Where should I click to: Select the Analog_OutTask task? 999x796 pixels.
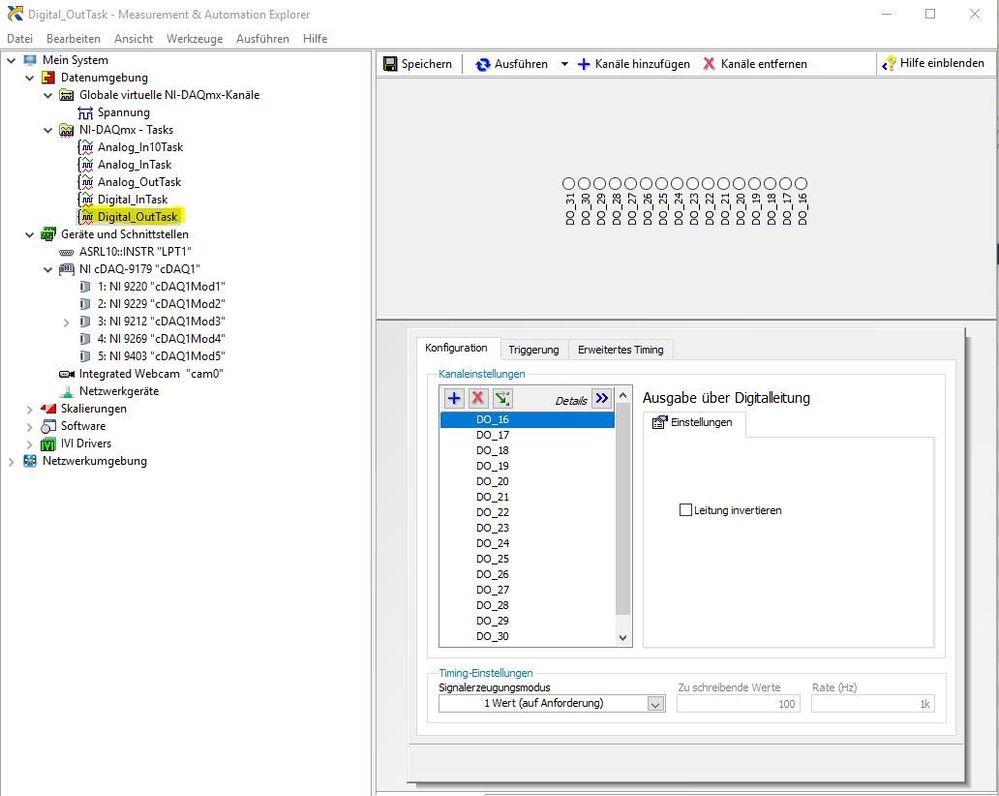pos(139,182)
